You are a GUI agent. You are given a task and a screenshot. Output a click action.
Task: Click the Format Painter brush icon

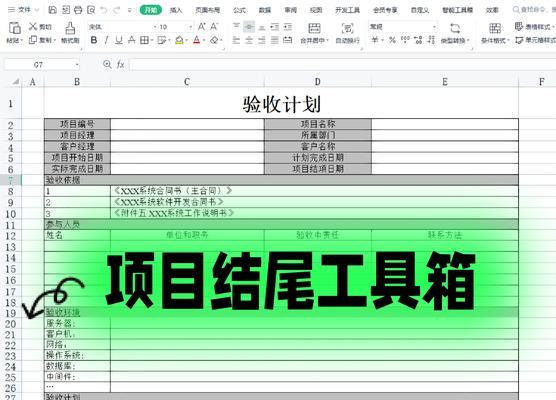(x=70, y=27)
